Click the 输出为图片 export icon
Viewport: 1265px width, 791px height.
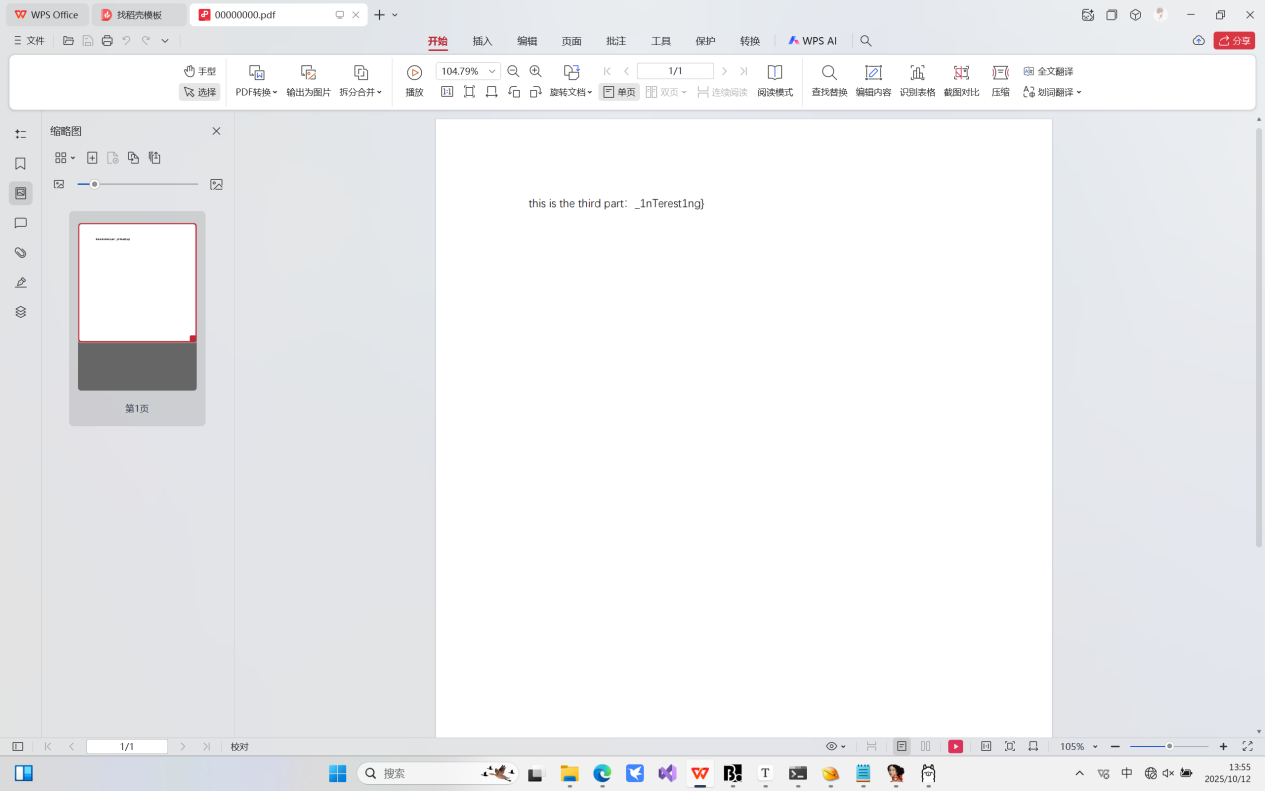[308, 73]
